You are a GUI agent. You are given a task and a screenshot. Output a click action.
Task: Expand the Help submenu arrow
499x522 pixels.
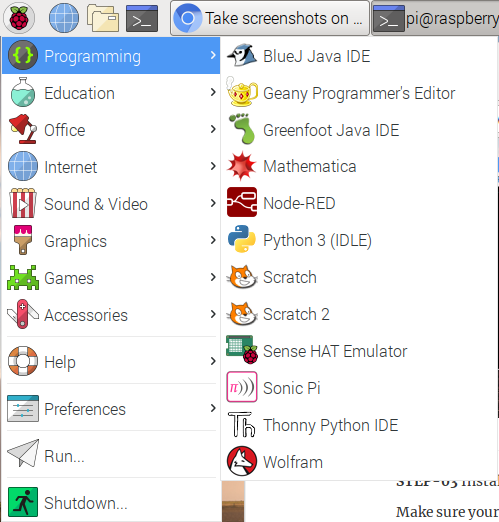213,361
